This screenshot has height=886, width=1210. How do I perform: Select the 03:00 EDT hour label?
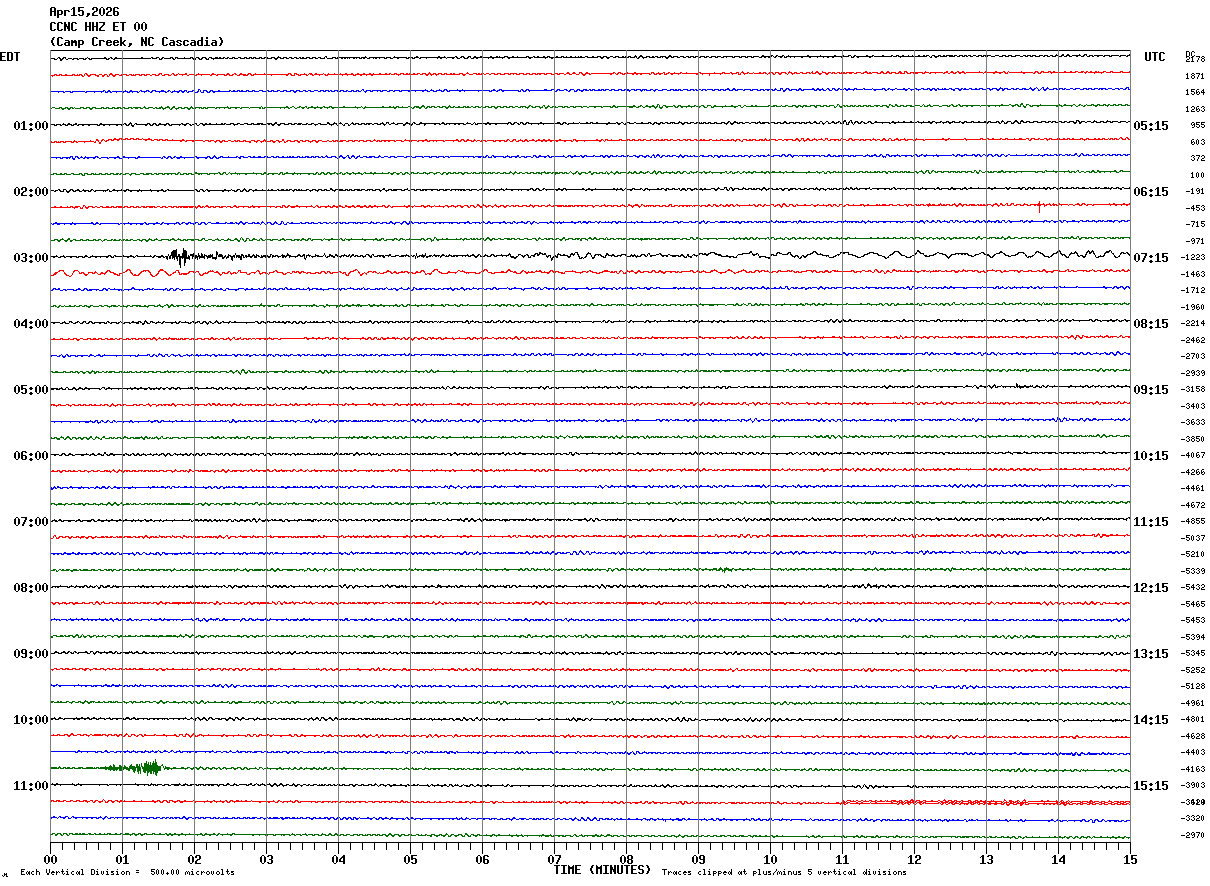tap(31, 258)
